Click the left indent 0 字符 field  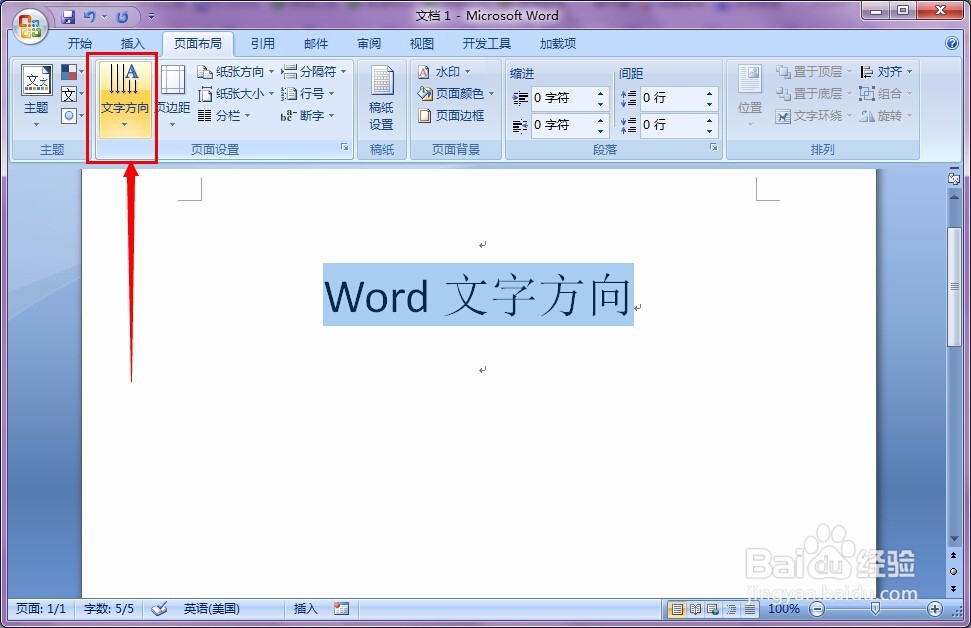click(562, 98)
